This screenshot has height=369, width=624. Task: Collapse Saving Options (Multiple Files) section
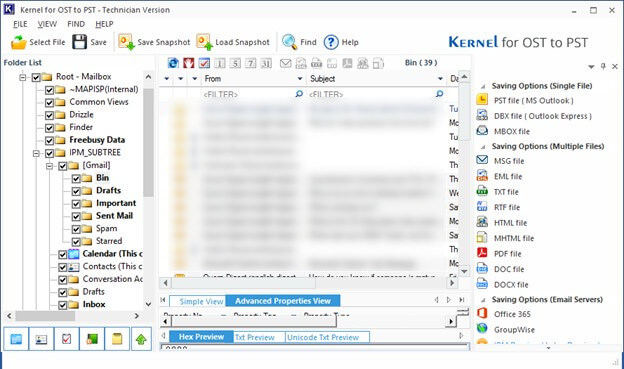pos(483,147)
